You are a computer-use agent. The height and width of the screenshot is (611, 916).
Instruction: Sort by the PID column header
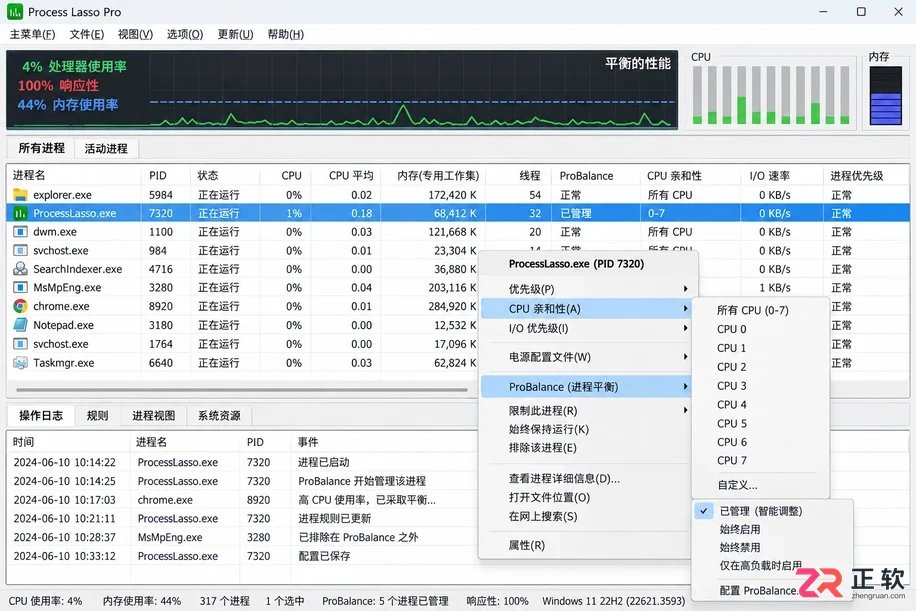(x=165, y=176)
